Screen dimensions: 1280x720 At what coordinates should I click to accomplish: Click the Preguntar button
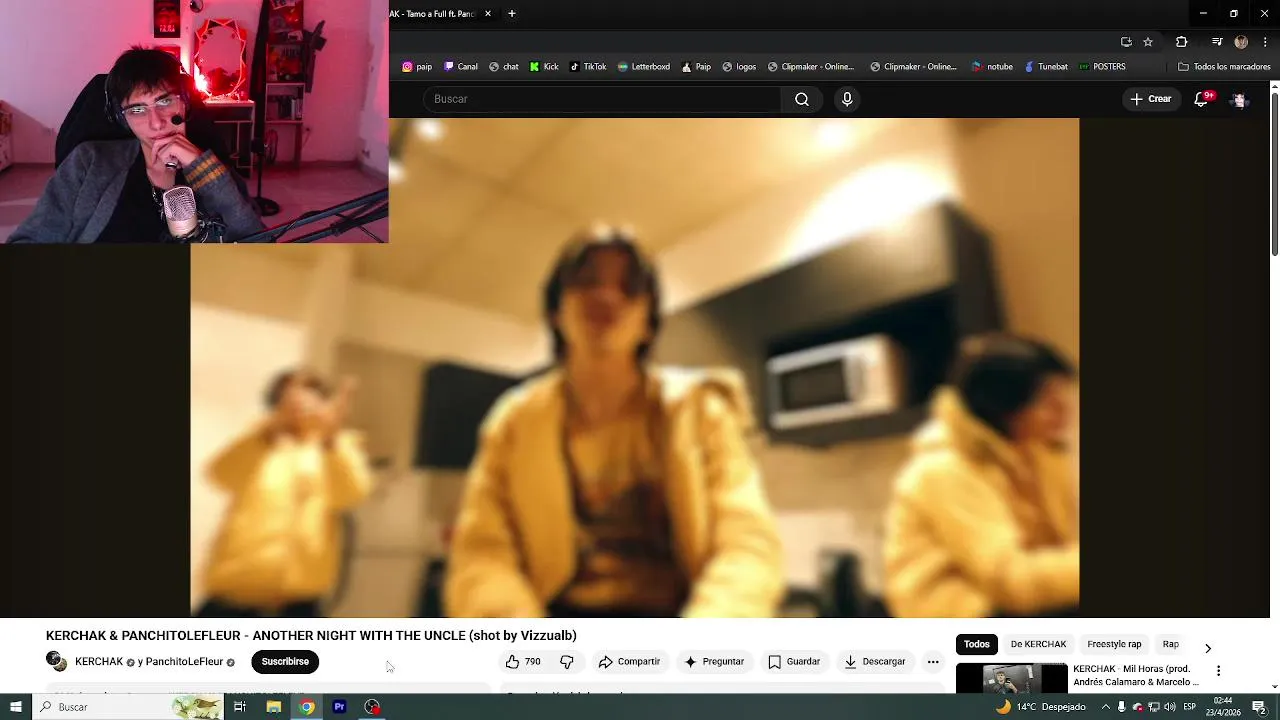714,662
